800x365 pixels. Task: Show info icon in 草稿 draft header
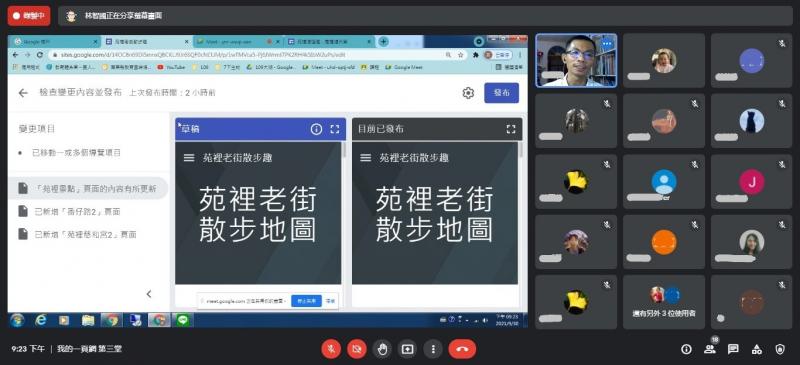click(x=316, y=129)
